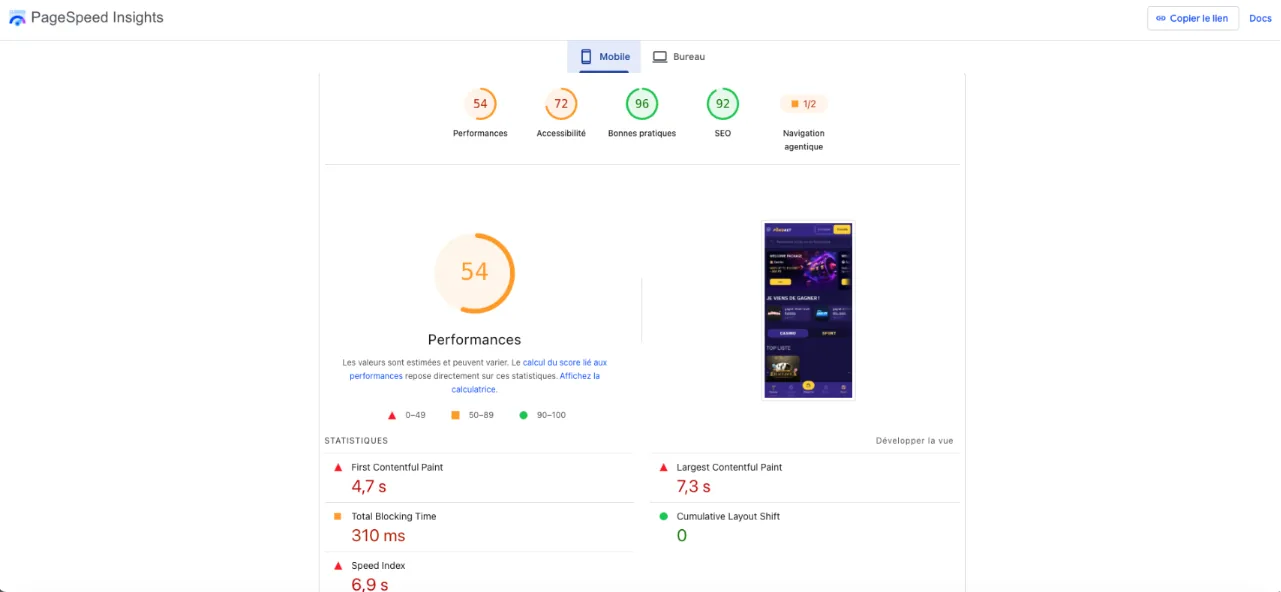Click the 310 ms value
This screenshot has height=592, width=1281.
[x=378, y=536]
